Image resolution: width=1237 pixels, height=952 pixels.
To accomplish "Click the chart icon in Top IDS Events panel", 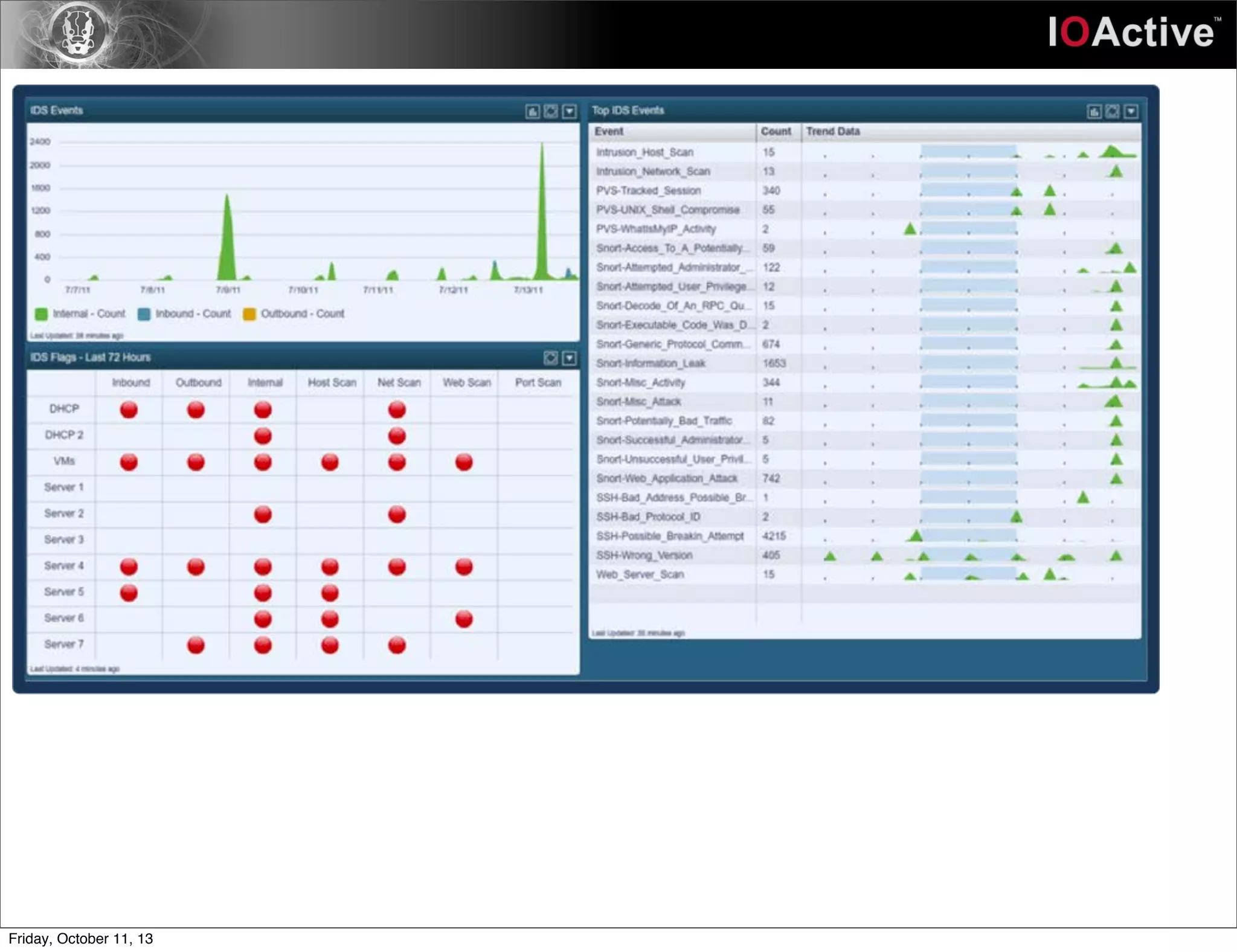I will pos(1094,112).
